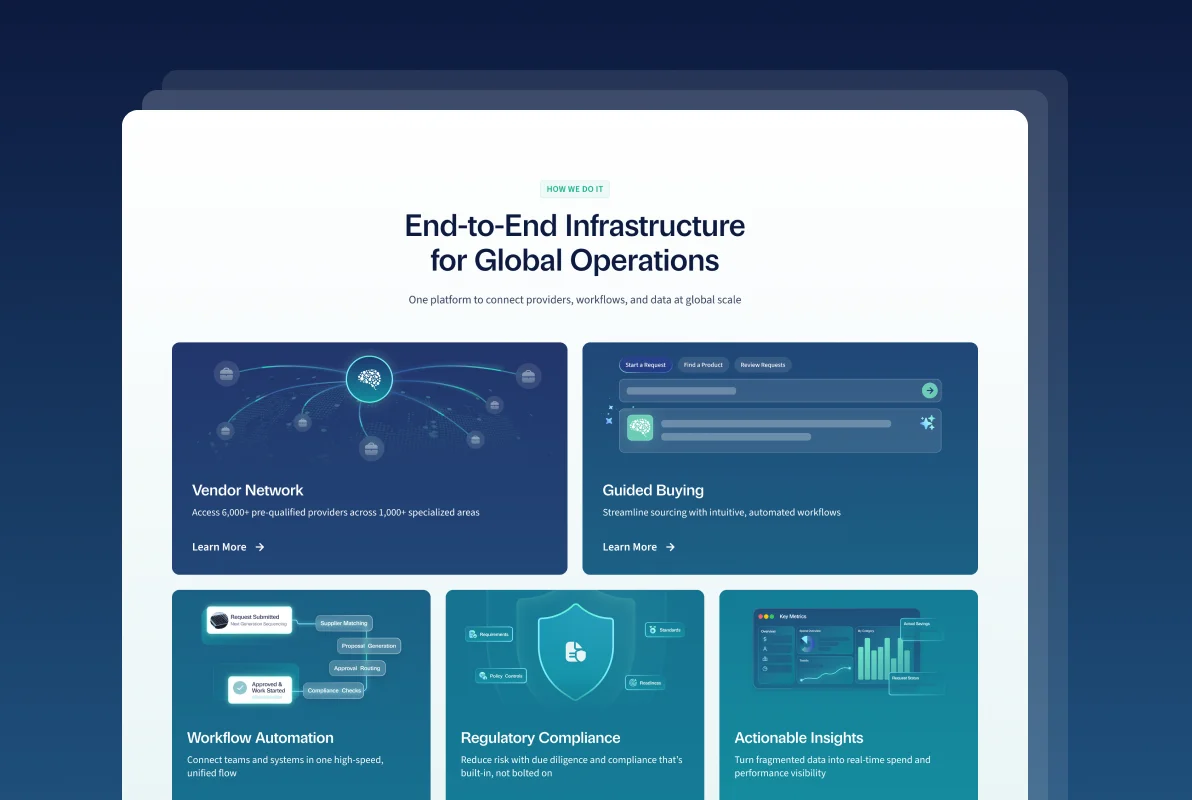Click the green arrow submit icon in the search bar
Viewport: 1192px width, 800px height.
(929, 390)
